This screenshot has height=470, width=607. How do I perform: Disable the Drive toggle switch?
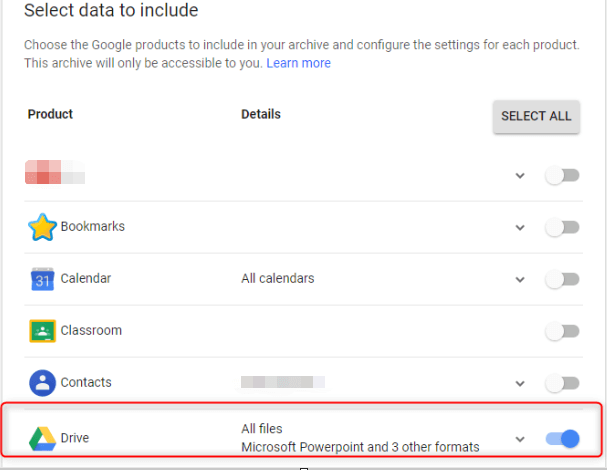pyautogui.click(x=563, y=438)
